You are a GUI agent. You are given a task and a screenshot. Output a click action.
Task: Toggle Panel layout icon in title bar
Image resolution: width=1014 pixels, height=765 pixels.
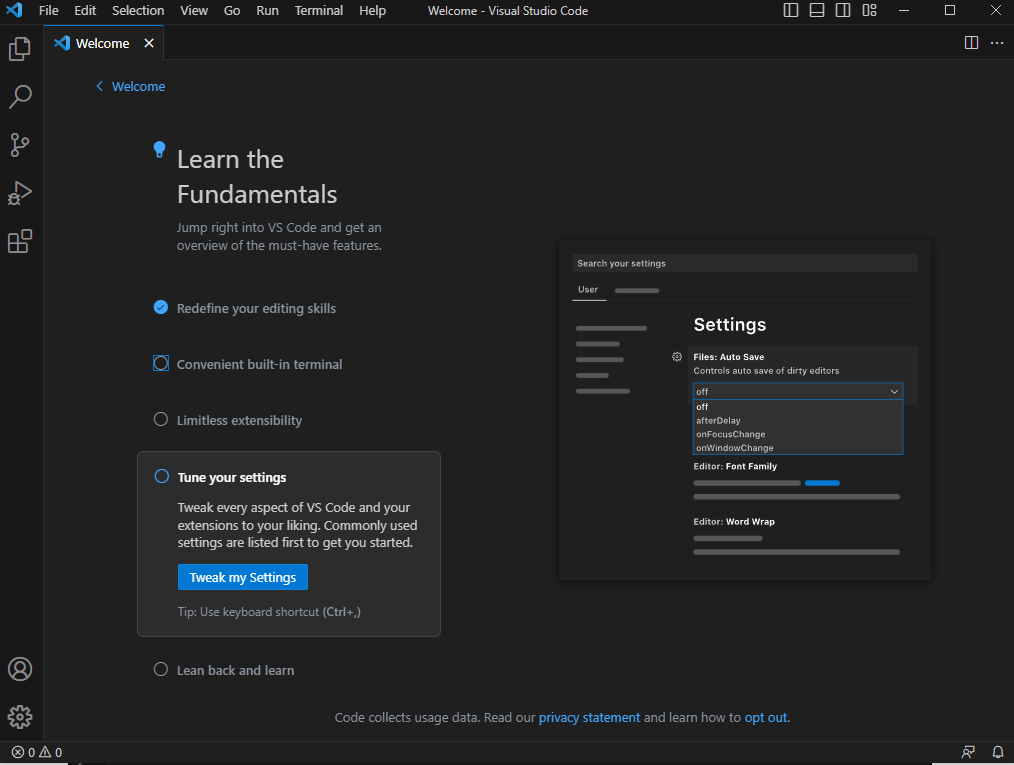point(817,10)
